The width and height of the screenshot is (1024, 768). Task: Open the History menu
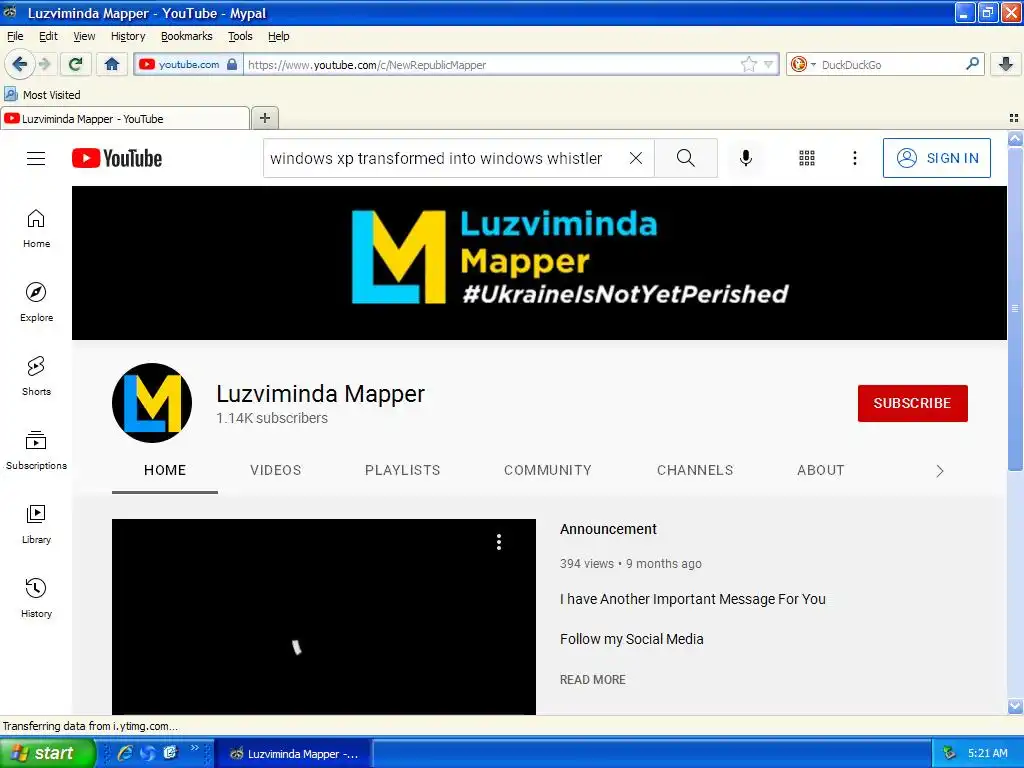pos(128,36)
